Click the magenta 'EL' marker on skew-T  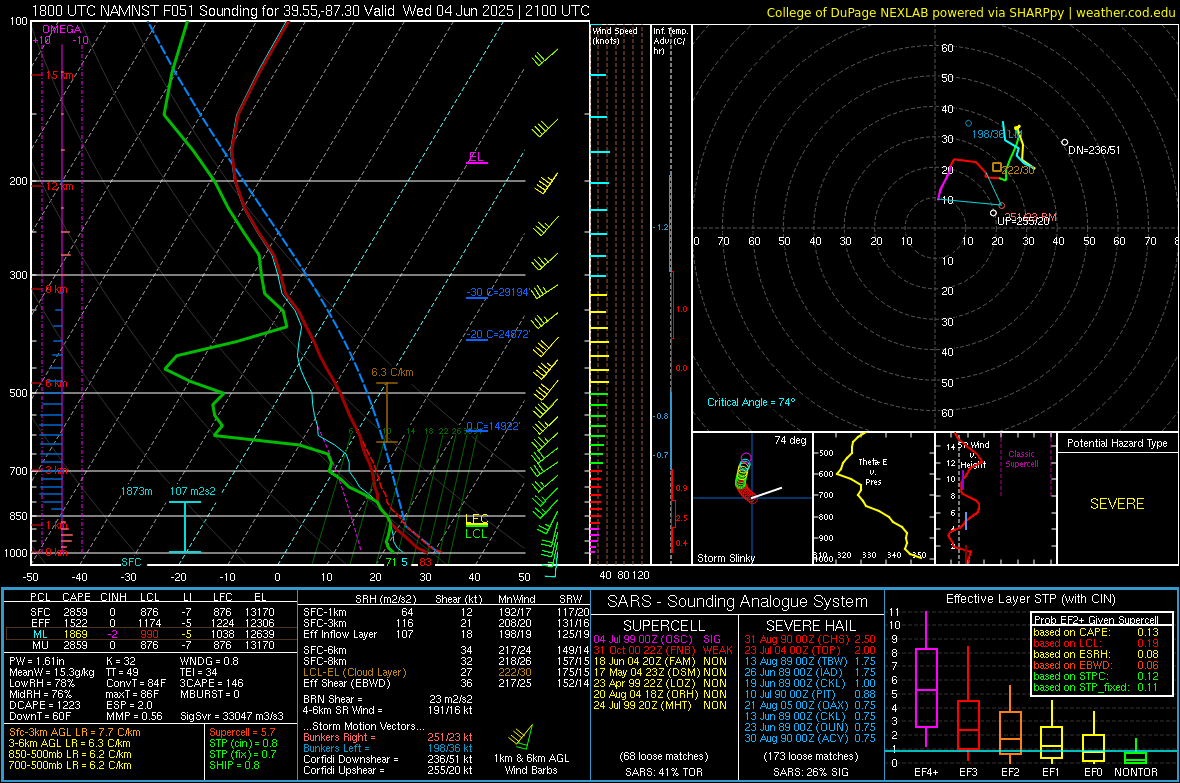pos(476,157)
